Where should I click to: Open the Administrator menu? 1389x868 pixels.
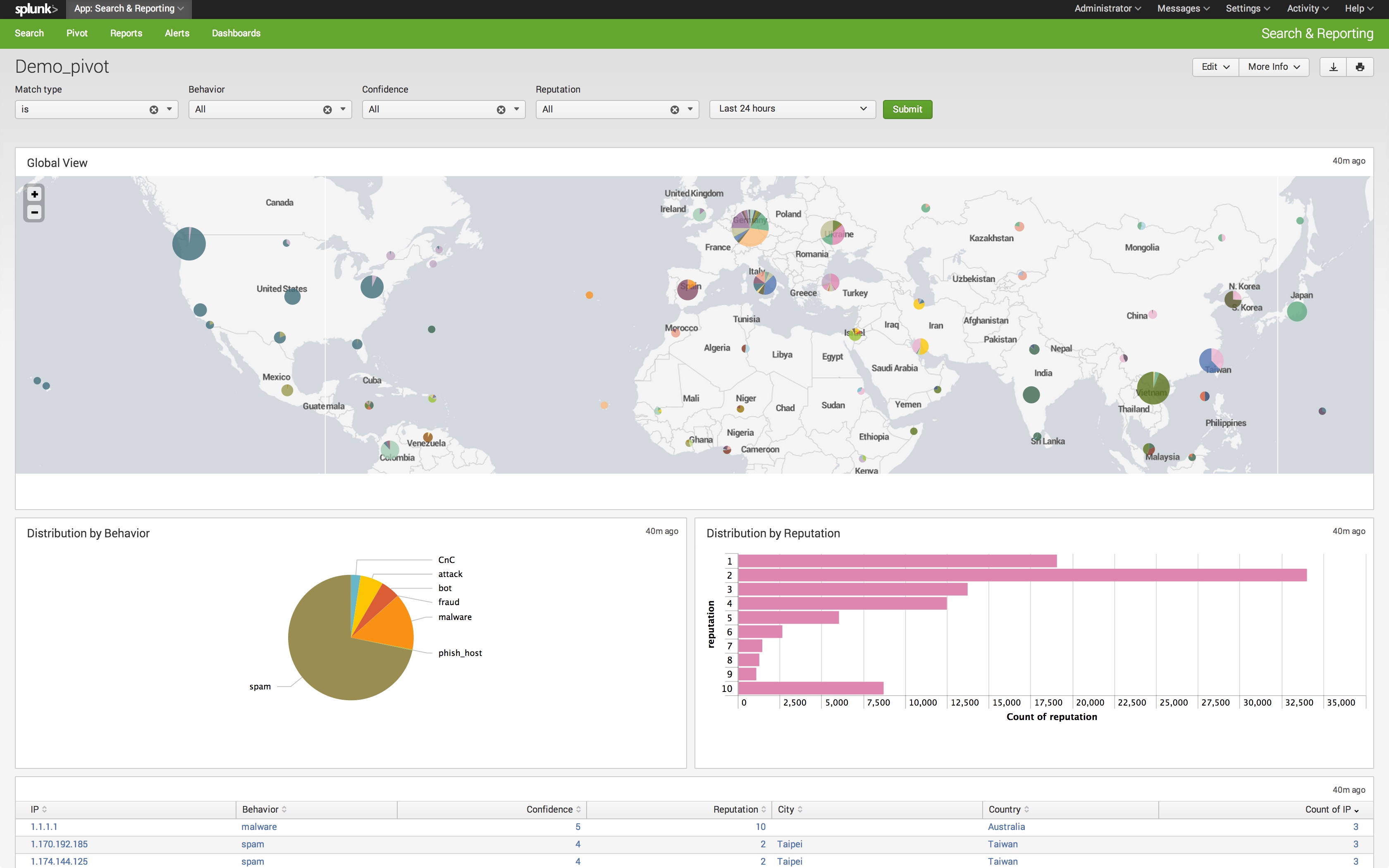[1107, 9]
